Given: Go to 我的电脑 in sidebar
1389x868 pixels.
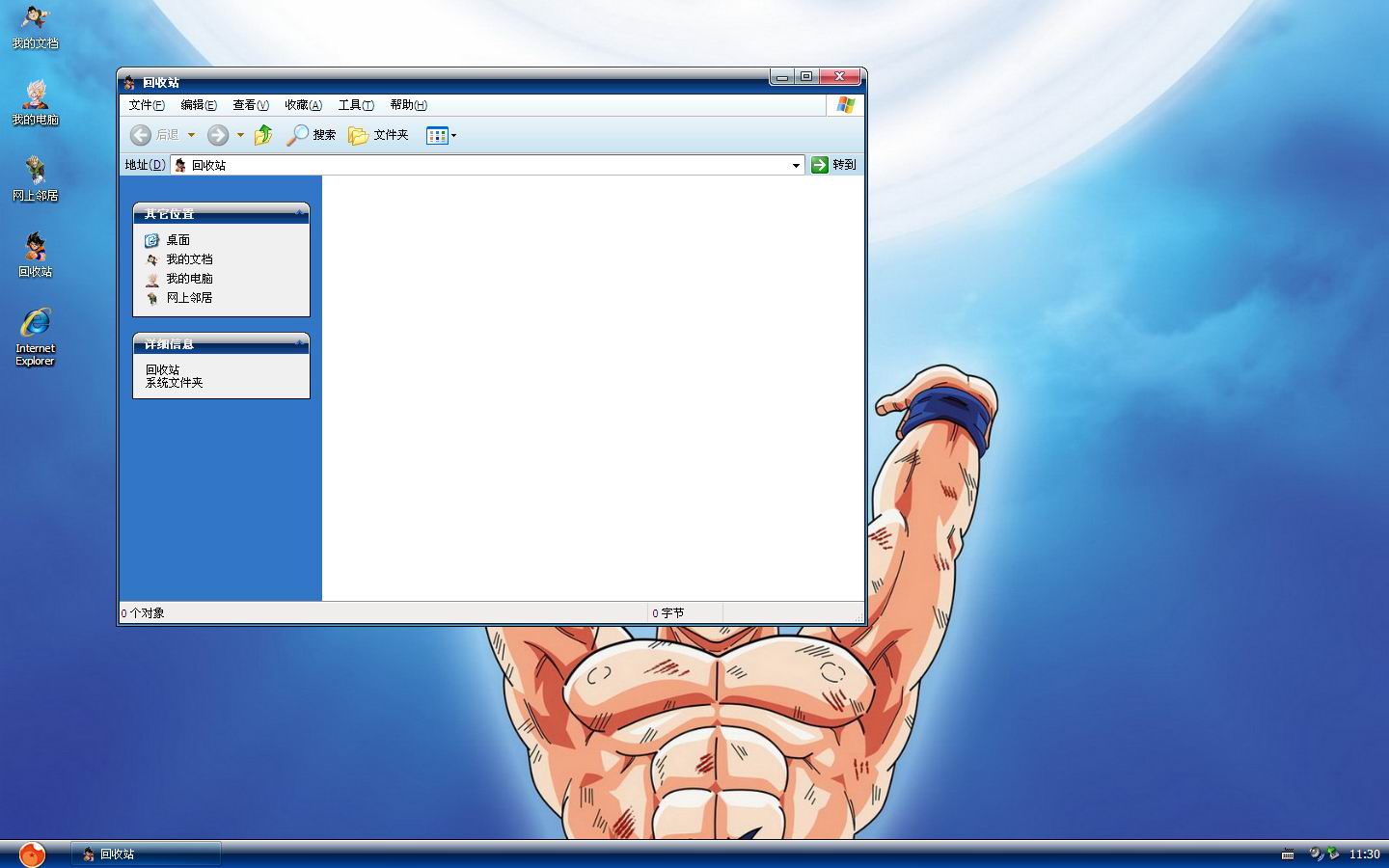Looking at the screenshot, I should tap(179, 279).
